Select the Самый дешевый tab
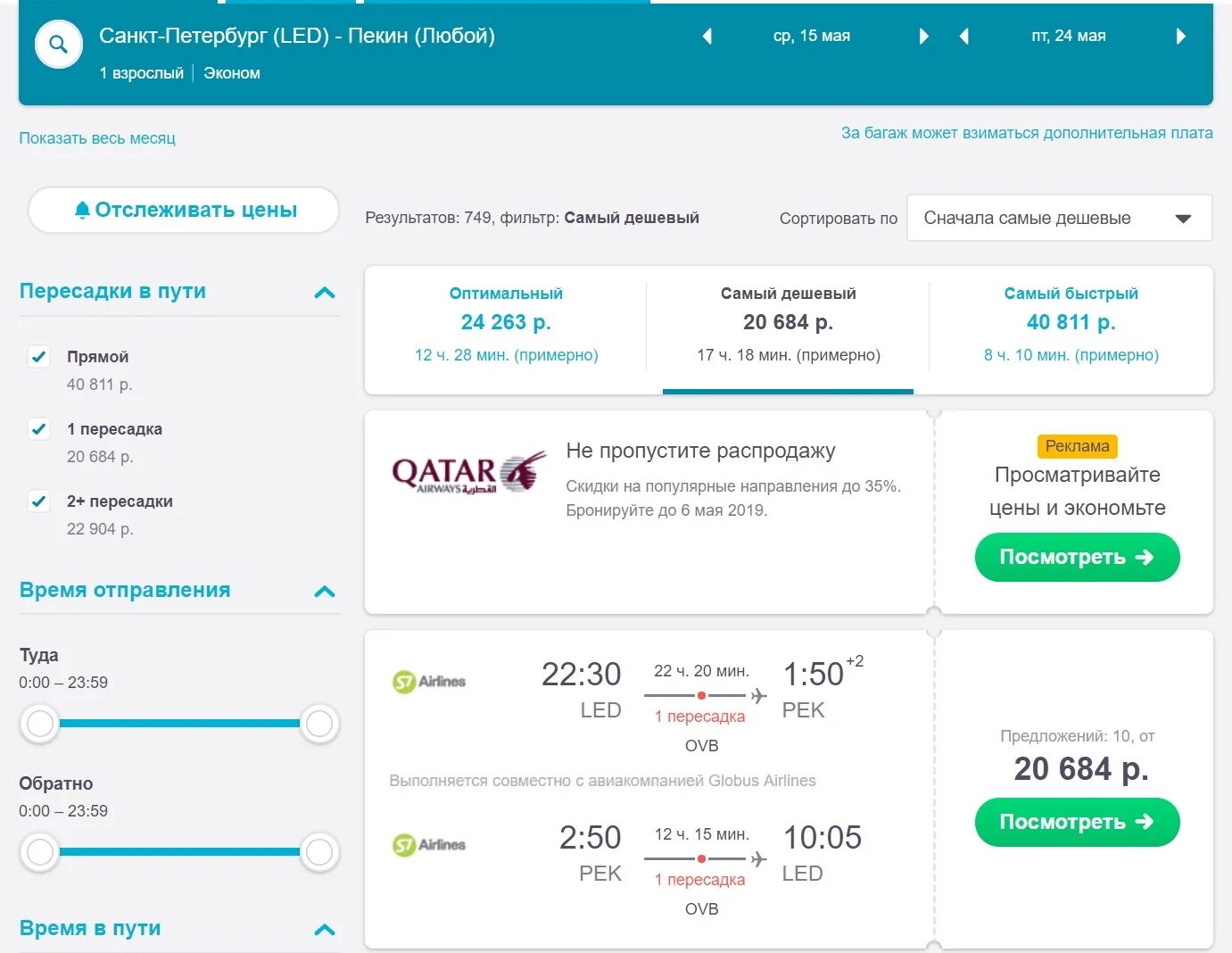This screenshot has height=953, width=1232. pos(788,325)
